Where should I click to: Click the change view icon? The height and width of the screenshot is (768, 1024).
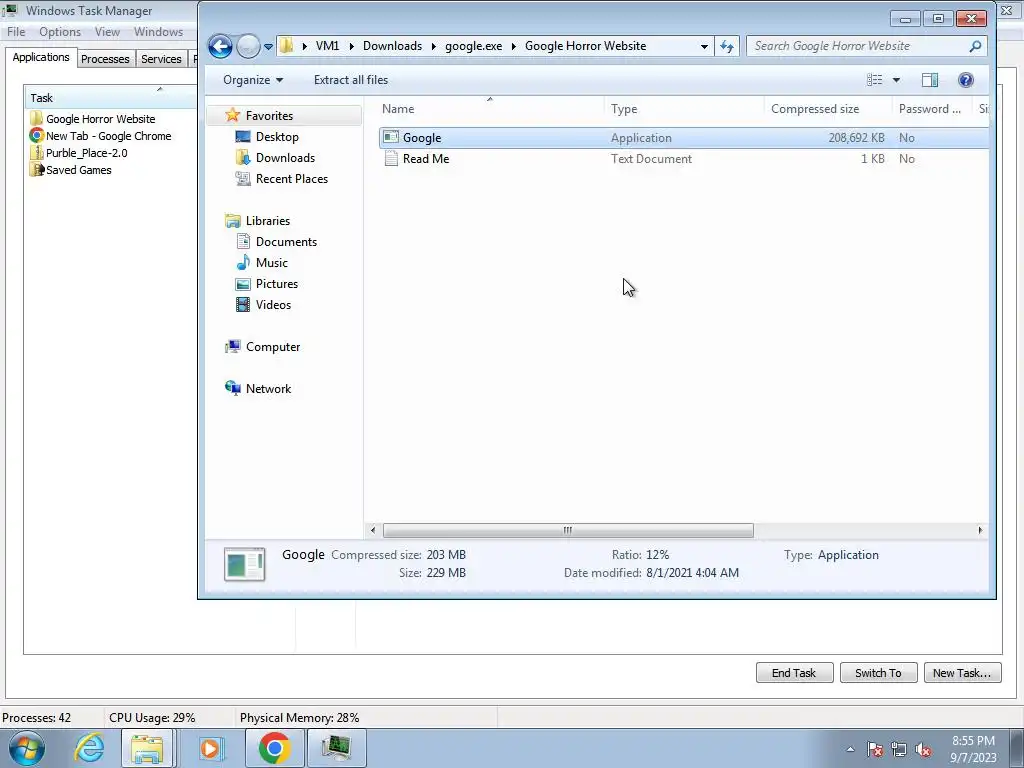874,80
